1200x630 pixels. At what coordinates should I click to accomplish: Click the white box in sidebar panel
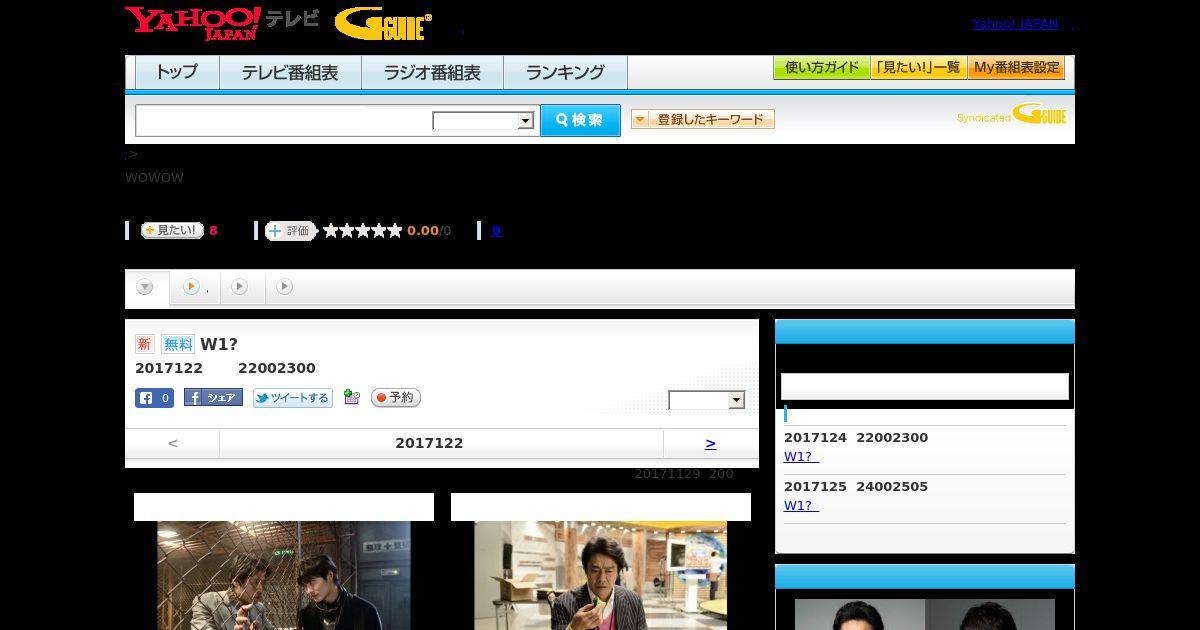925,387
